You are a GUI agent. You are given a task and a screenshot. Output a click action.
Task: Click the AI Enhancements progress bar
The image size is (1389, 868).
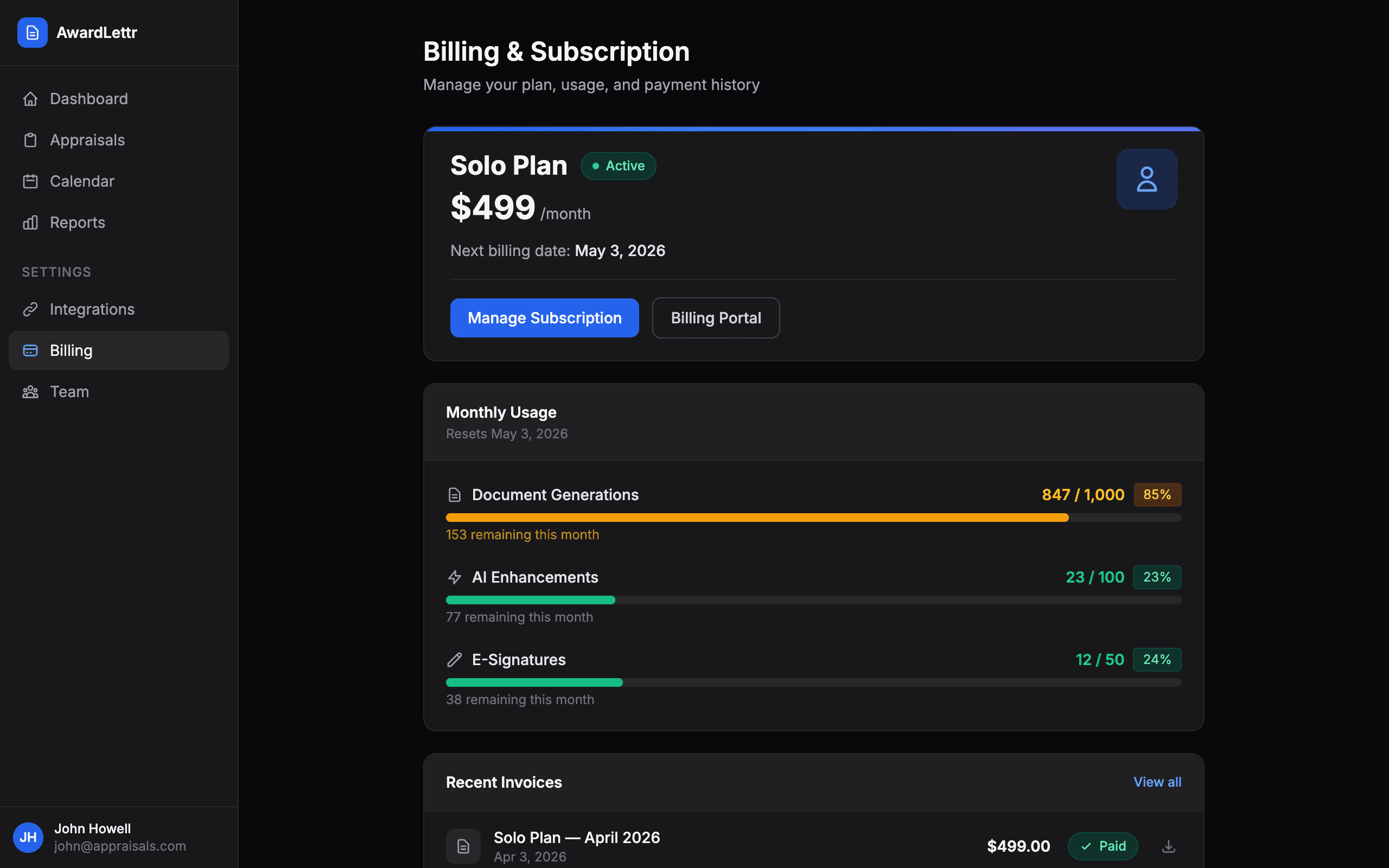tap(813, 600)
